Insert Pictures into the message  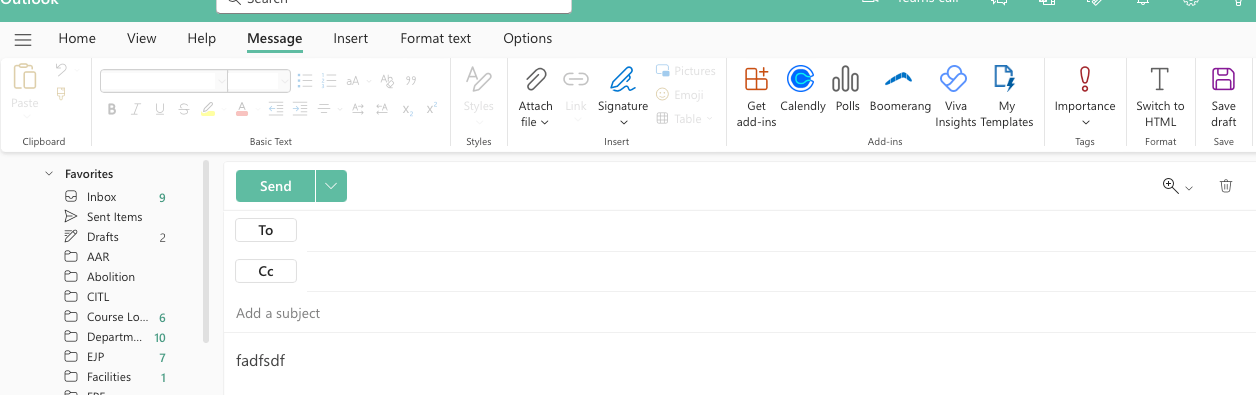point(686,71)
